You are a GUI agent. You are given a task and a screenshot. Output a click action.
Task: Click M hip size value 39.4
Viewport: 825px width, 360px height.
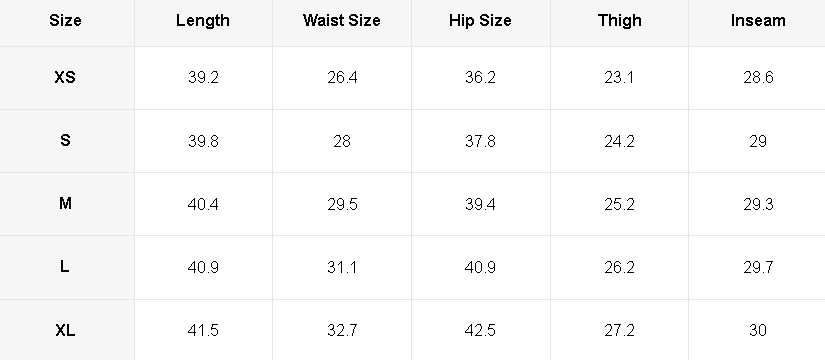pos(480,204)
